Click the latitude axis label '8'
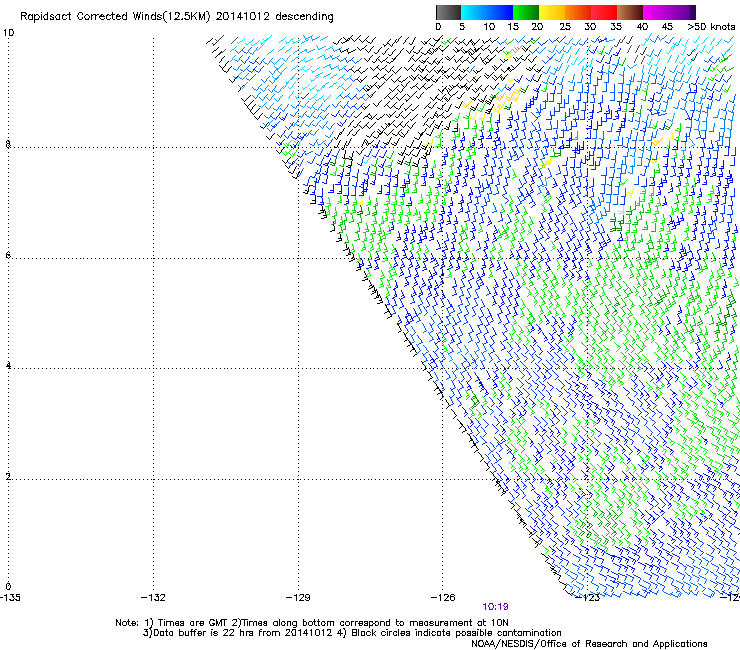740x650 pixels. point(8,144)
